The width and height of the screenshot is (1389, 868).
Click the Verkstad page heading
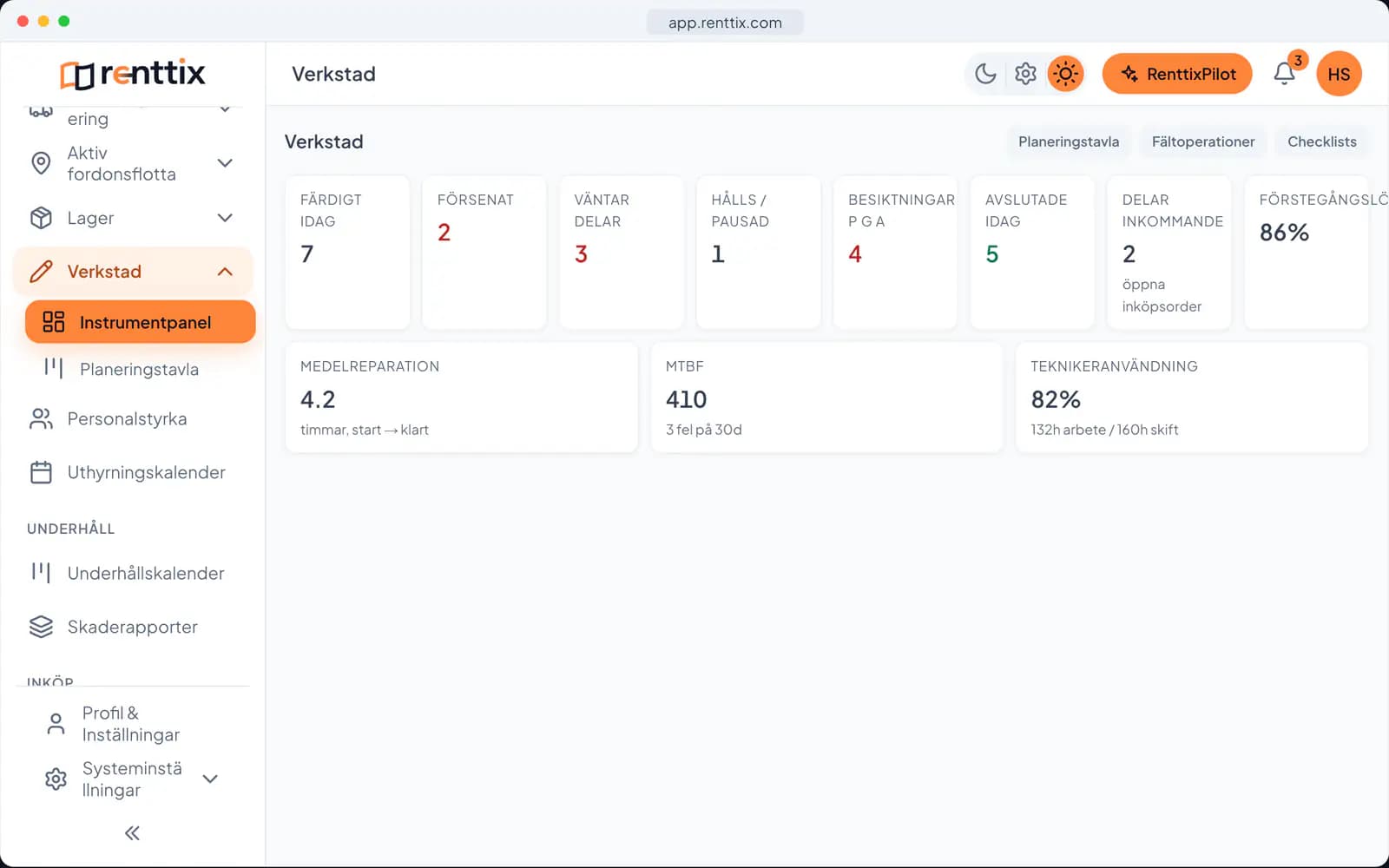click(x=324, y=141)
